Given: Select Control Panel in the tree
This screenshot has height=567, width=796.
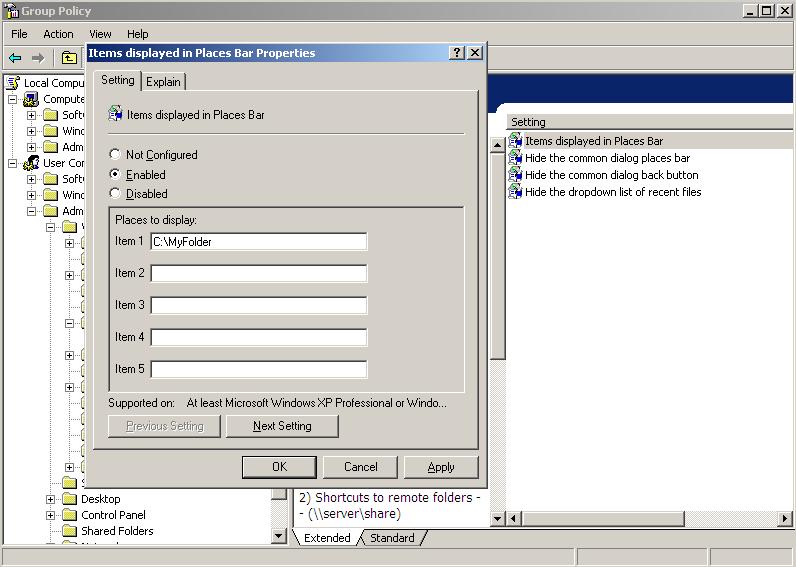Looking at the screenshot, I should (x=113, y=515).
